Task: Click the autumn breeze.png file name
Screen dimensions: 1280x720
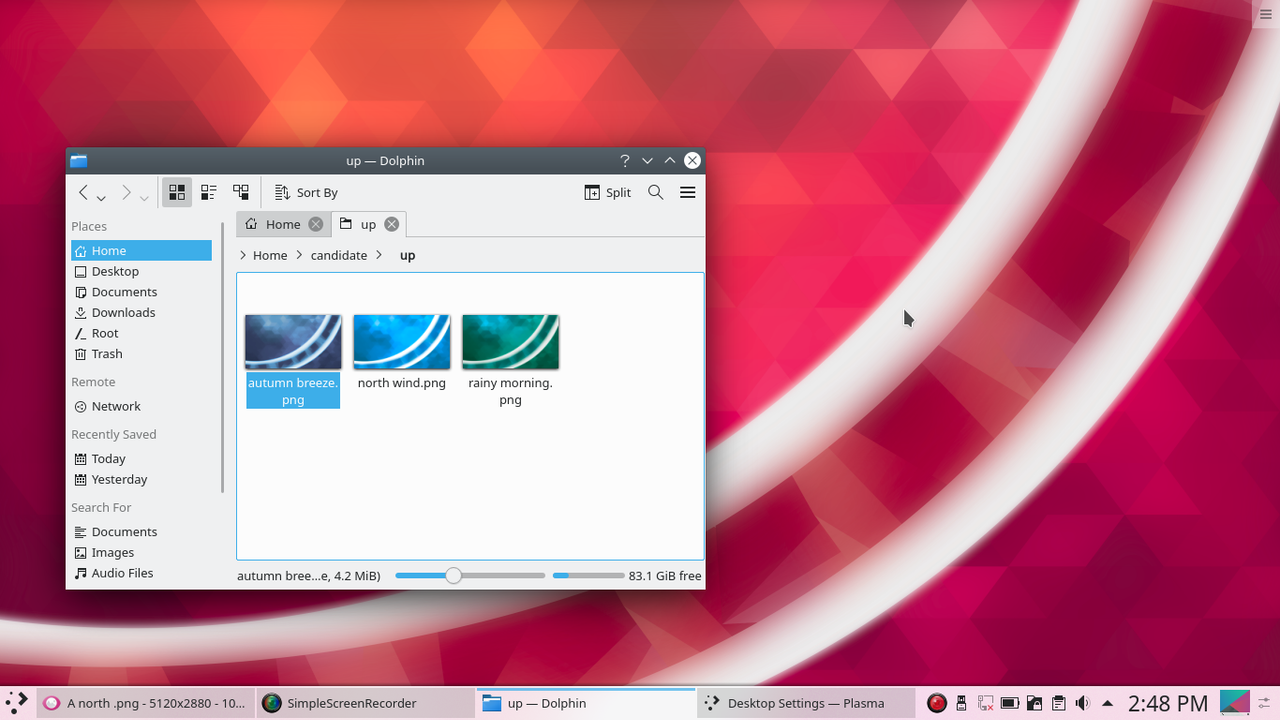Action: [293, 391]
